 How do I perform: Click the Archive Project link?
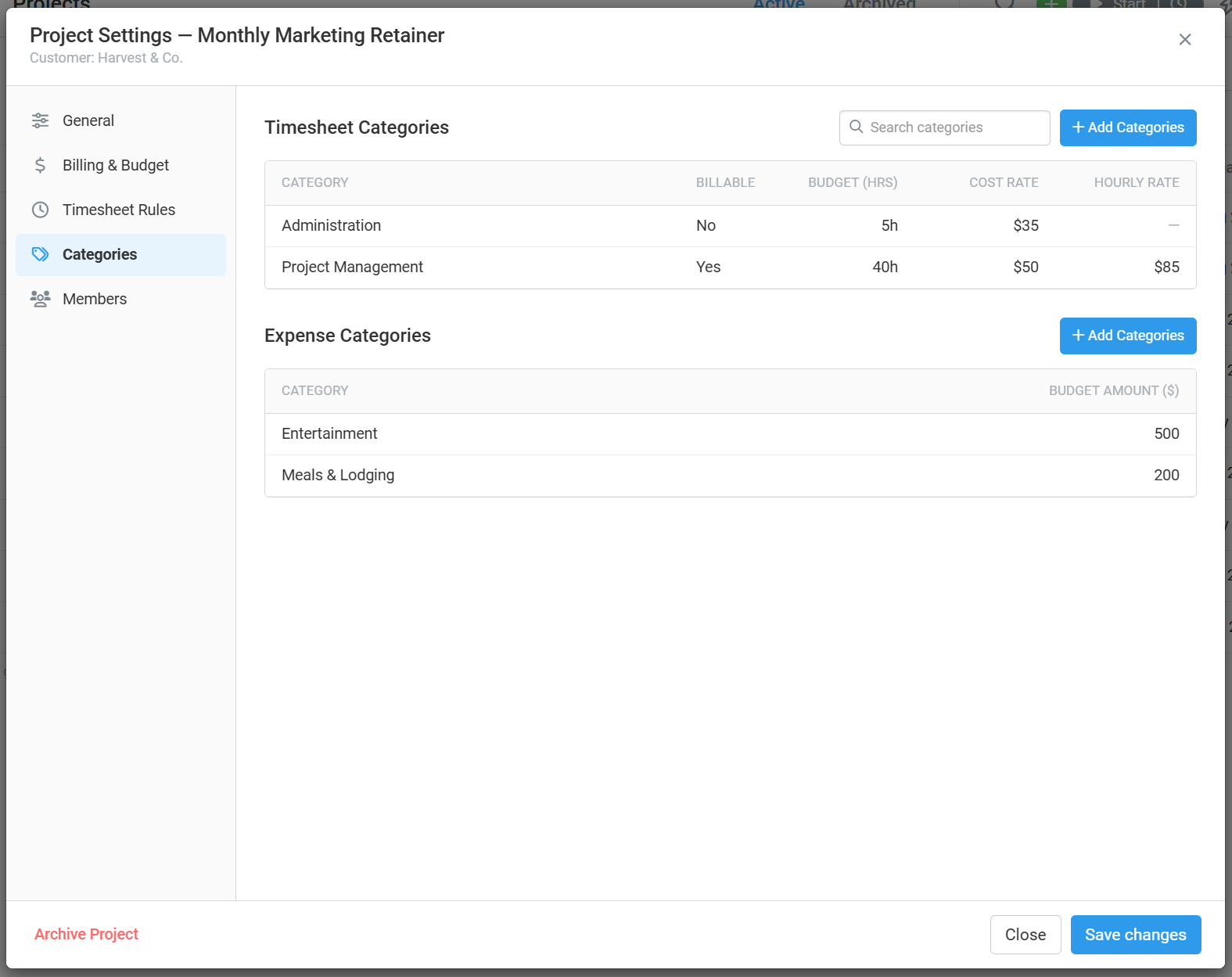86,934
